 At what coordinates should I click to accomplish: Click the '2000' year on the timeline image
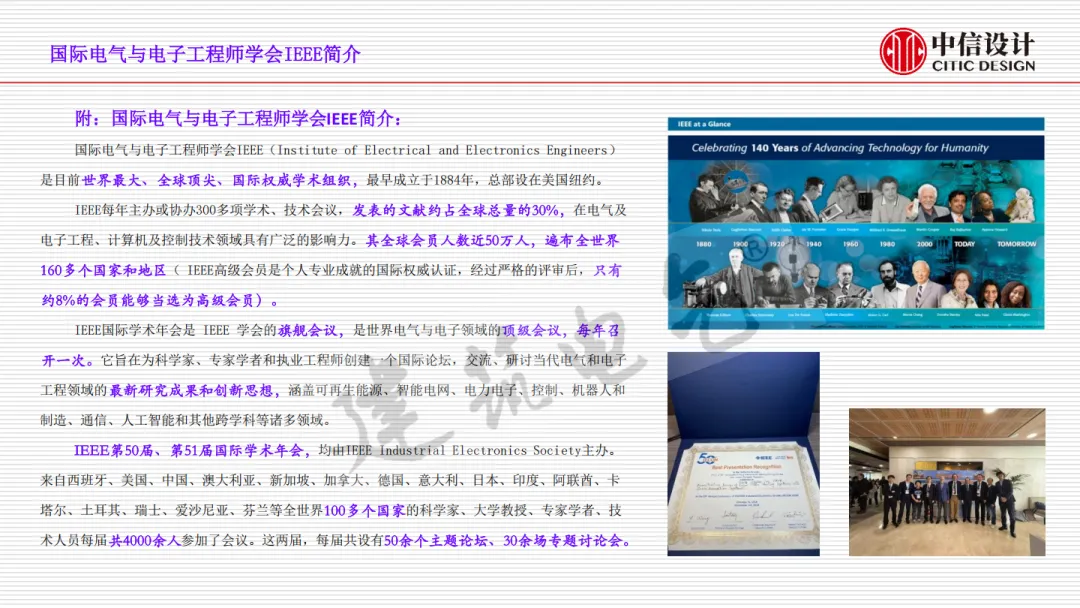924,244
